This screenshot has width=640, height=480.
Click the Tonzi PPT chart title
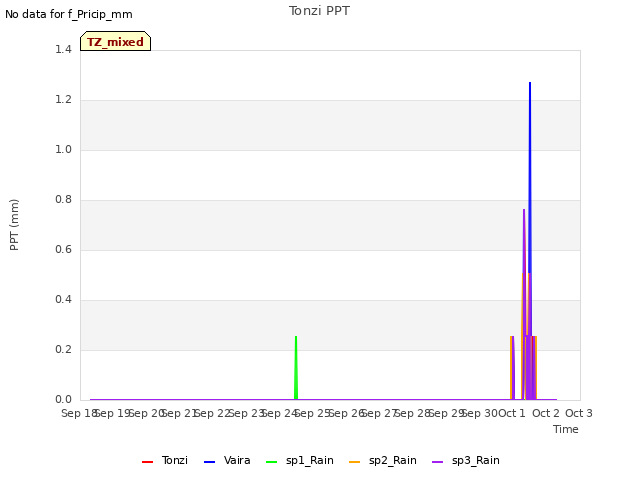tap(319, 11)
